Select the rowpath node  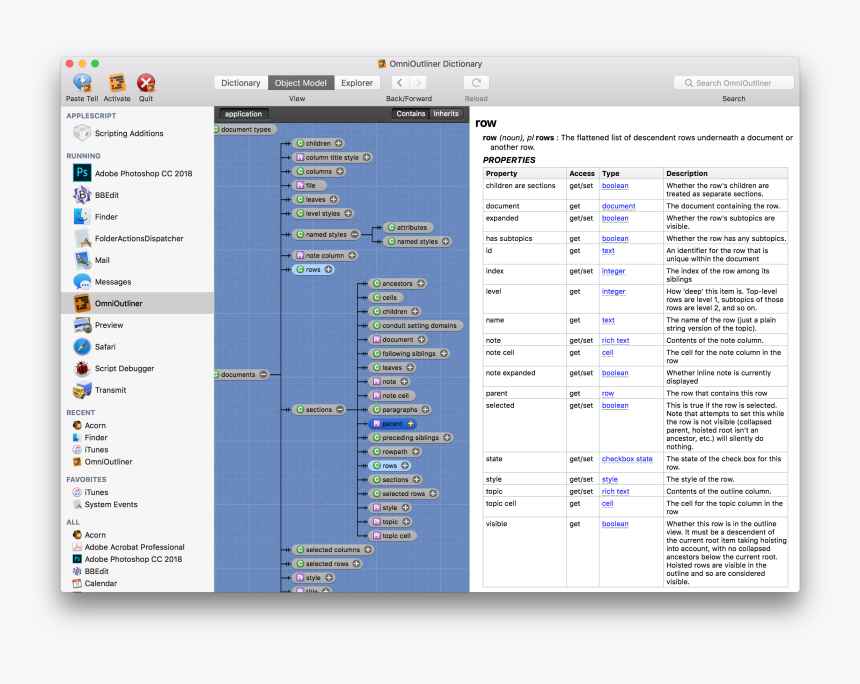click(x=395, y=452)
